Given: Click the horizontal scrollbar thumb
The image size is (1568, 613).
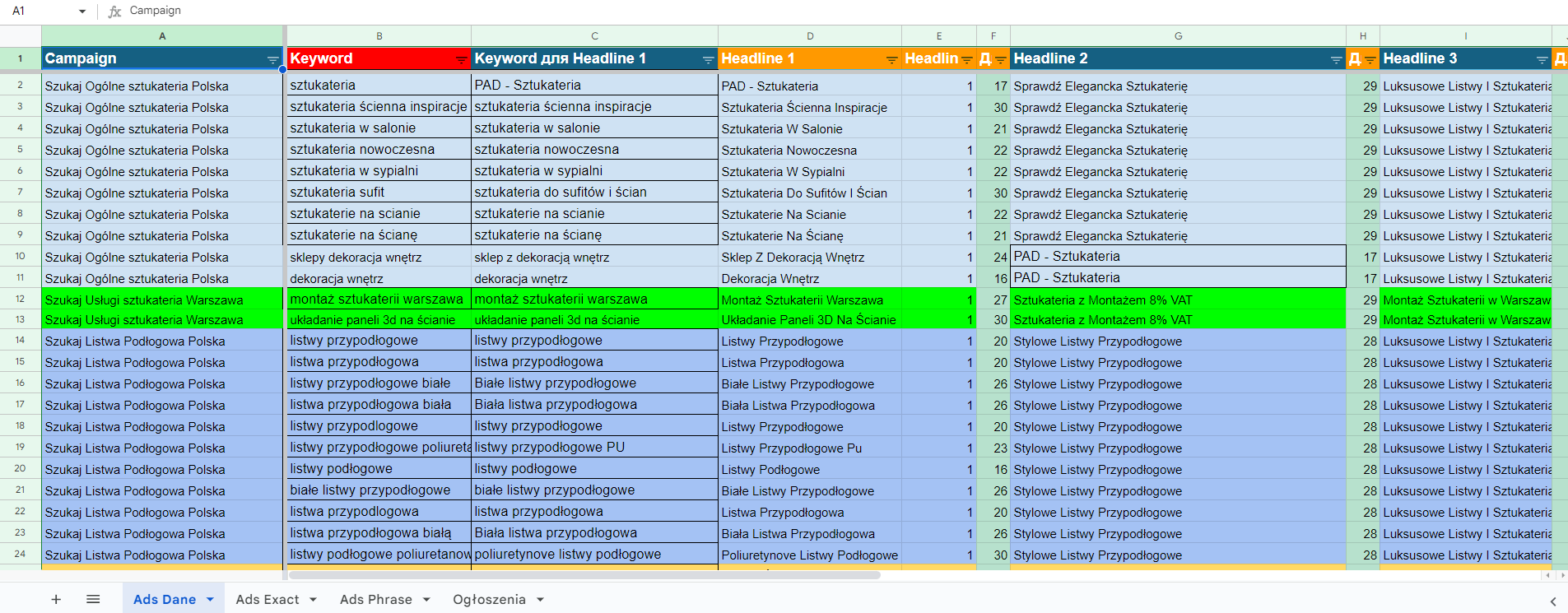Looking at the screenshot, I should point(584,575).
